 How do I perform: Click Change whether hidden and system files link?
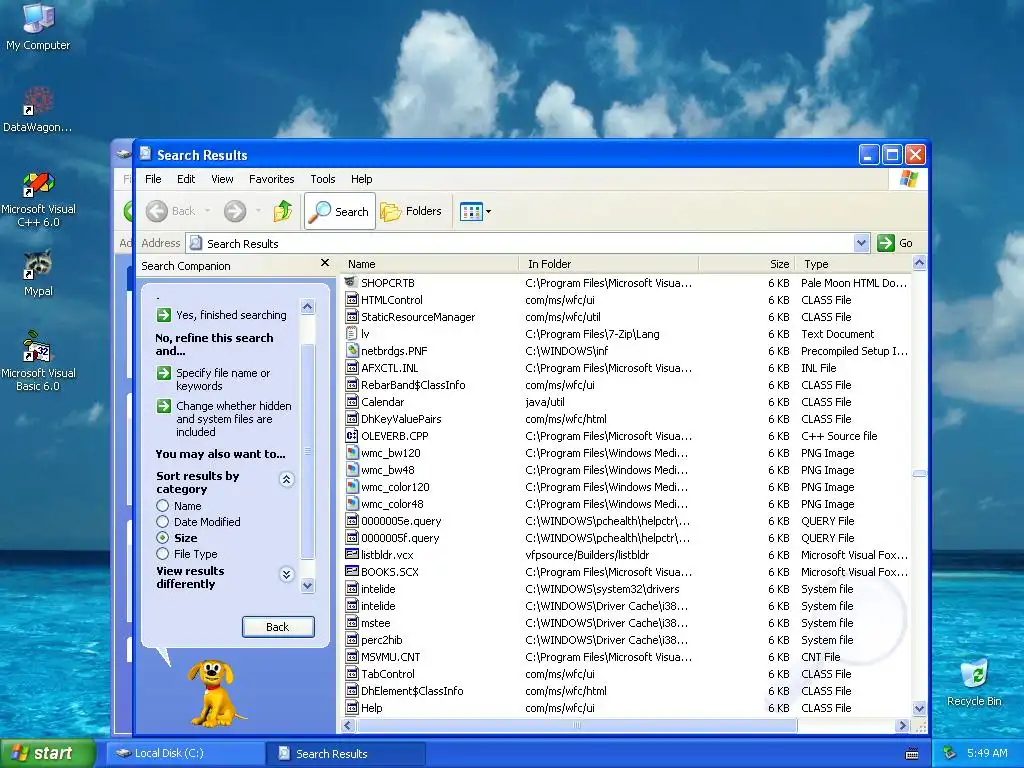tap(234, 419)
